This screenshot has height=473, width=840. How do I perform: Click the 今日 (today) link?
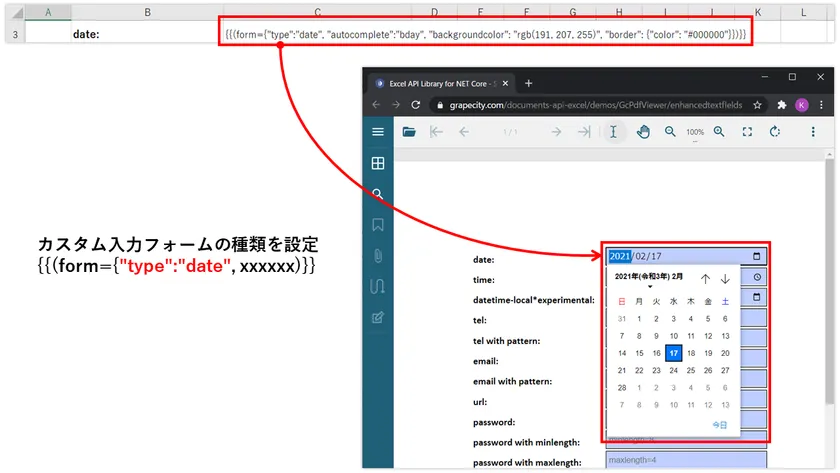719,425
